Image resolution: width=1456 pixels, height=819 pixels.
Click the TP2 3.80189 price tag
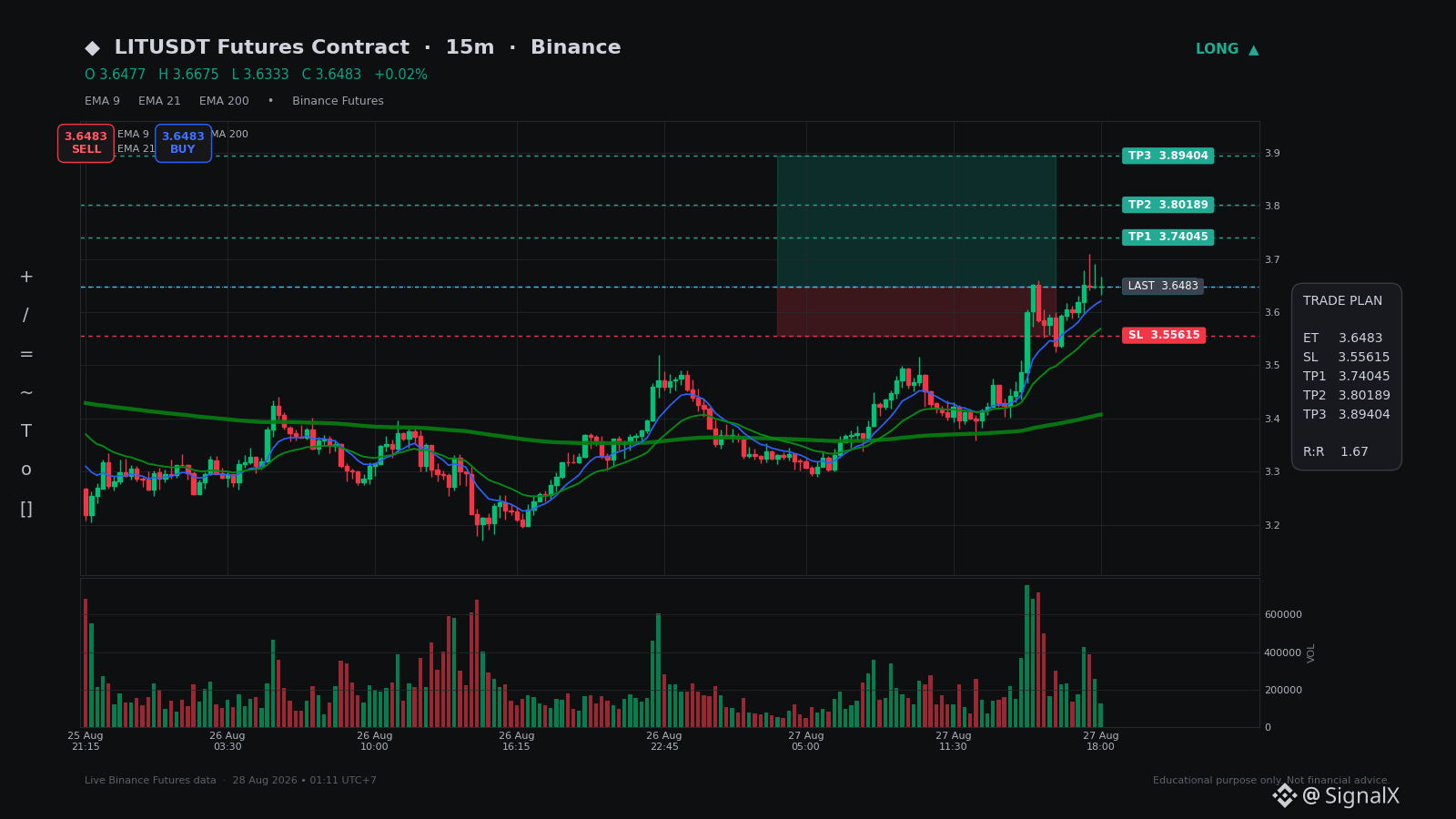tap(1168, 205)
